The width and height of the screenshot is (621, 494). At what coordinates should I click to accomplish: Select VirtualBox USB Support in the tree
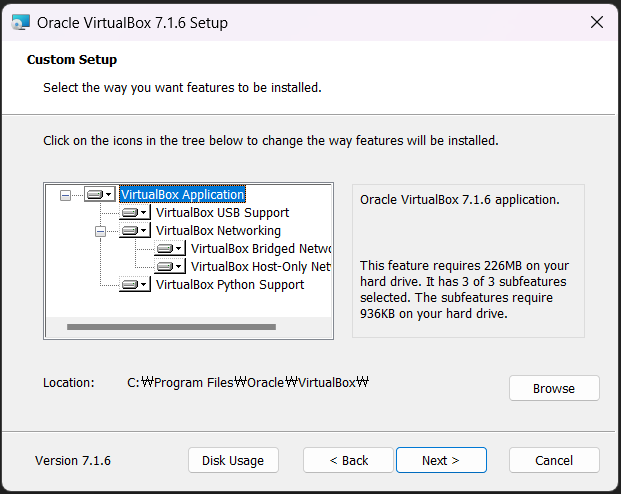(222, 213)
